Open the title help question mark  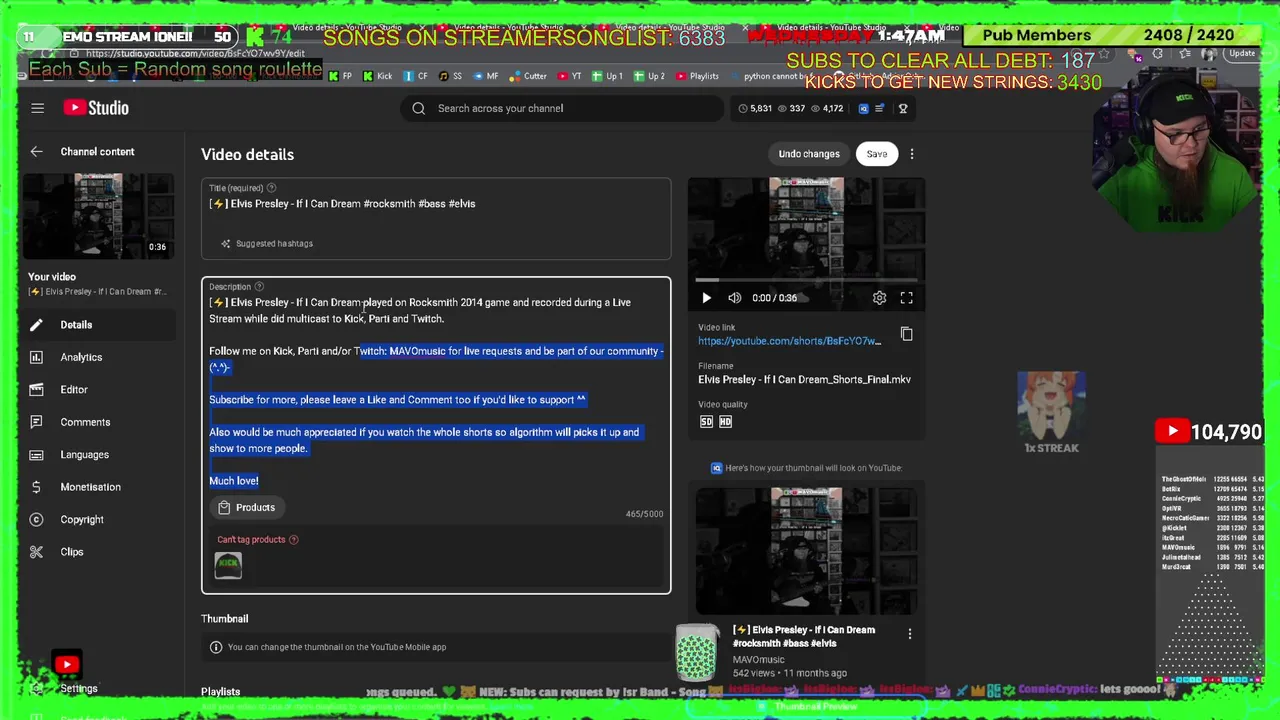click(x=271, y=188)
